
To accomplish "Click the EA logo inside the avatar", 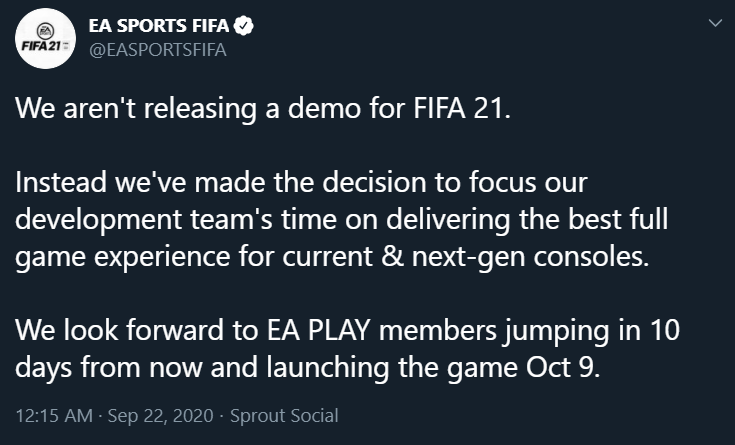I will pos(45,31).
